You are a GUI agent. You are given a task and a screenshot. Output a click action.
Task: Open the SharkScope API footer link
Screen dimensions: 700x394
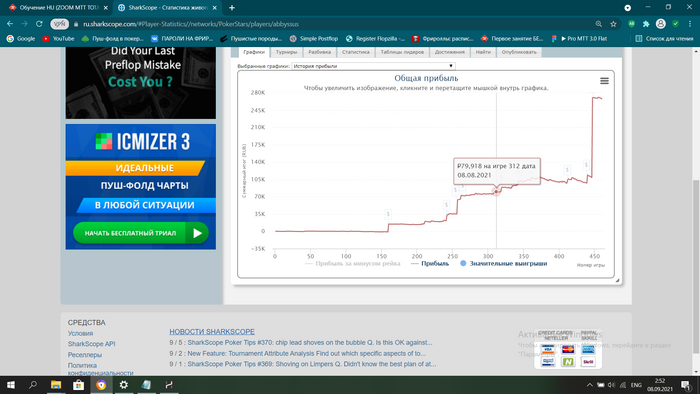click(92, 344)
